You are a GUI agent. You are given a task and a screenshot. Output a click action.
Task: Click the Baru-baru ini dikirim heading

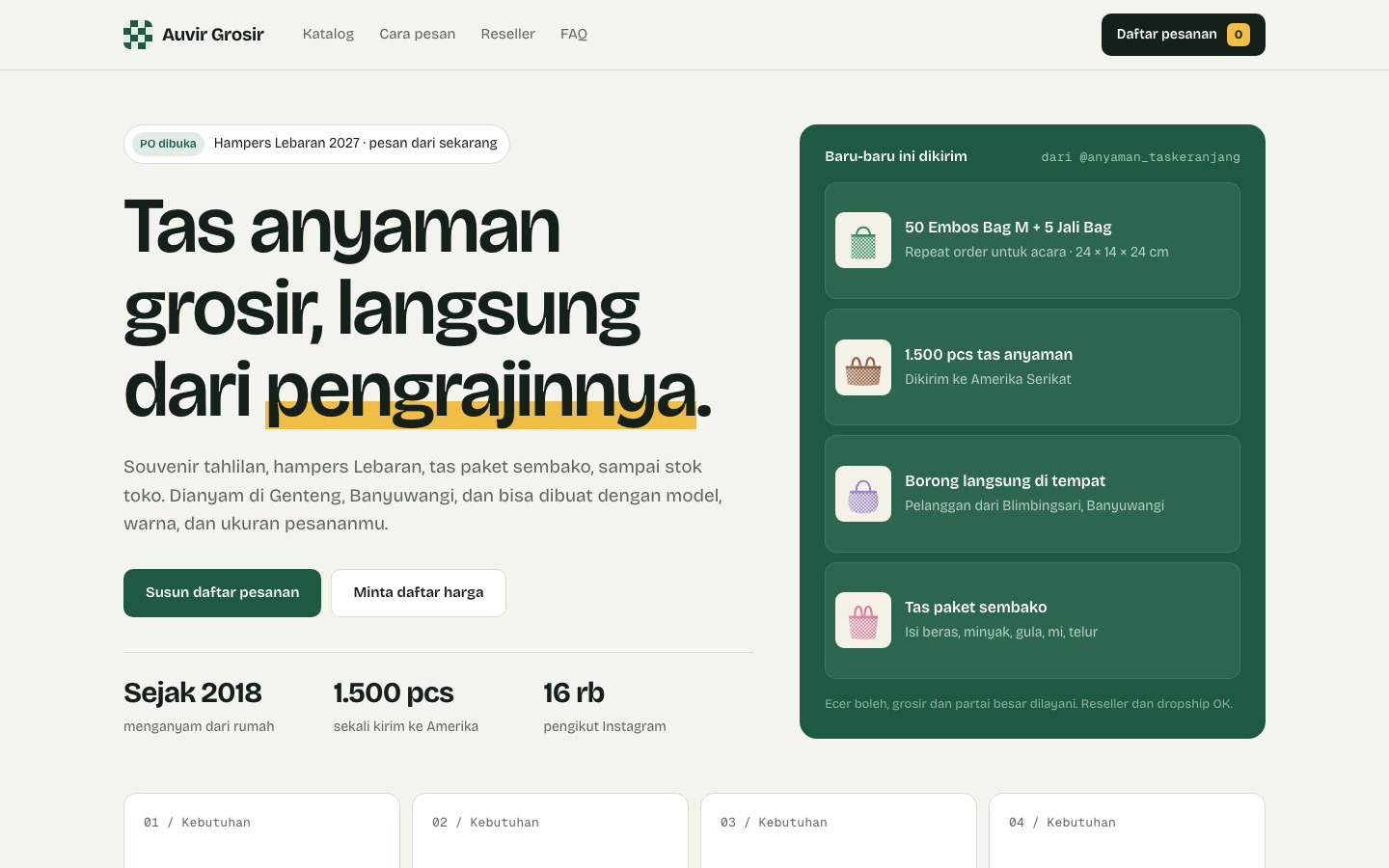click(896, 156)
